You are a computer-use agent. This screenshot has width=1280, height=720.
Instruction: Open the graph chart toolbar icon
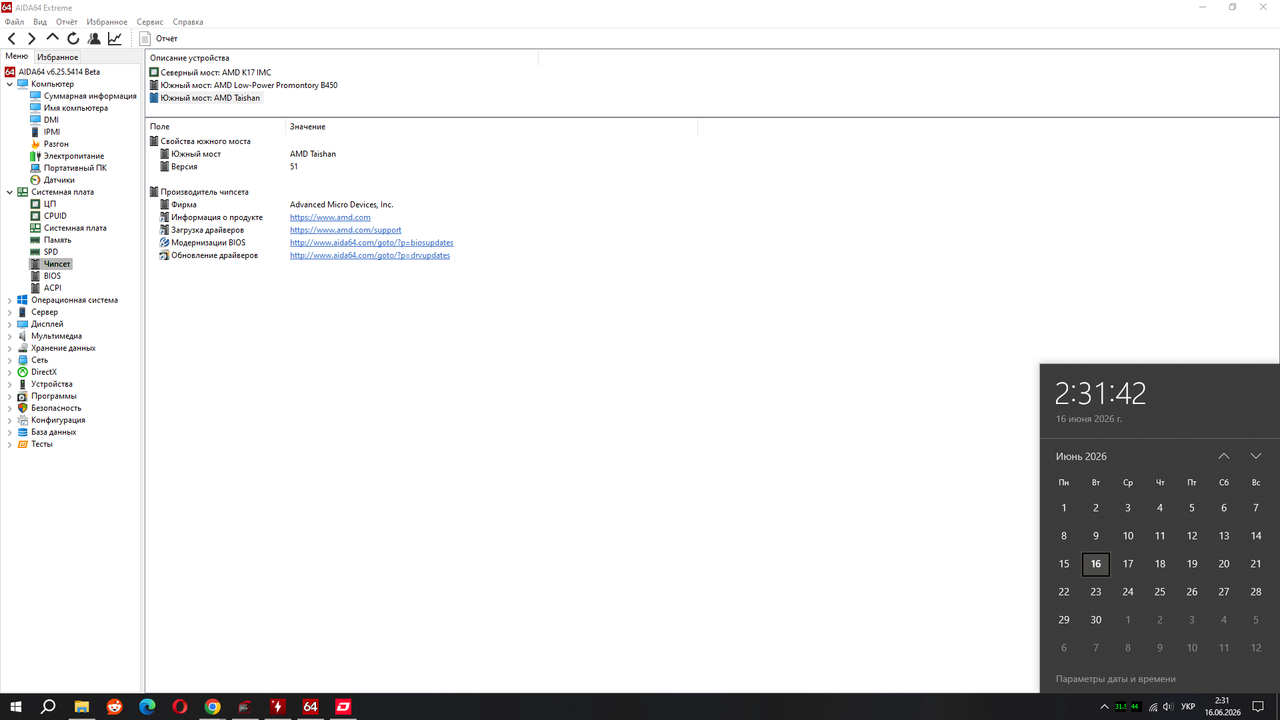coord(115,39)
